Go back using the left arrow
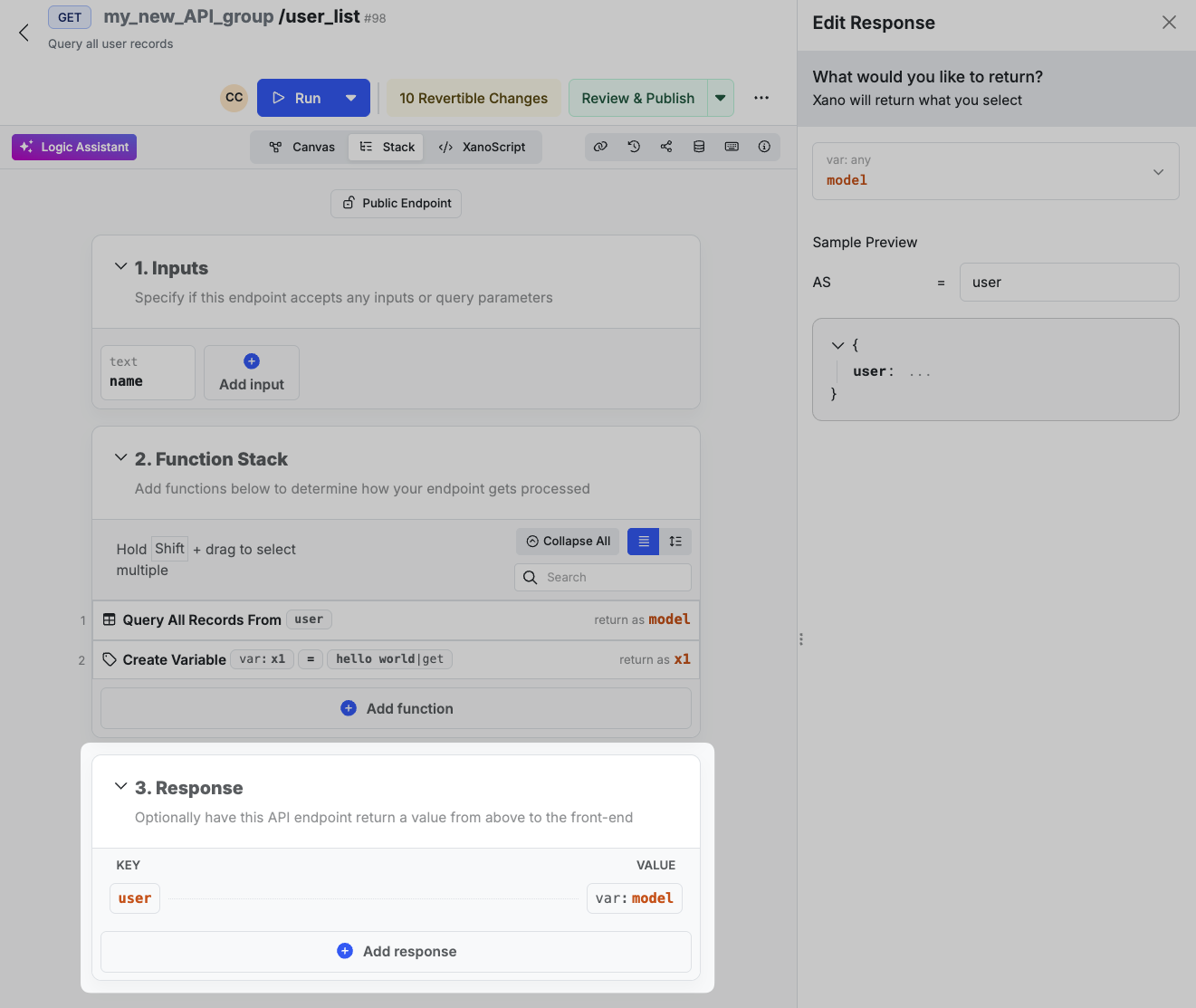 (x=24, y=34)
